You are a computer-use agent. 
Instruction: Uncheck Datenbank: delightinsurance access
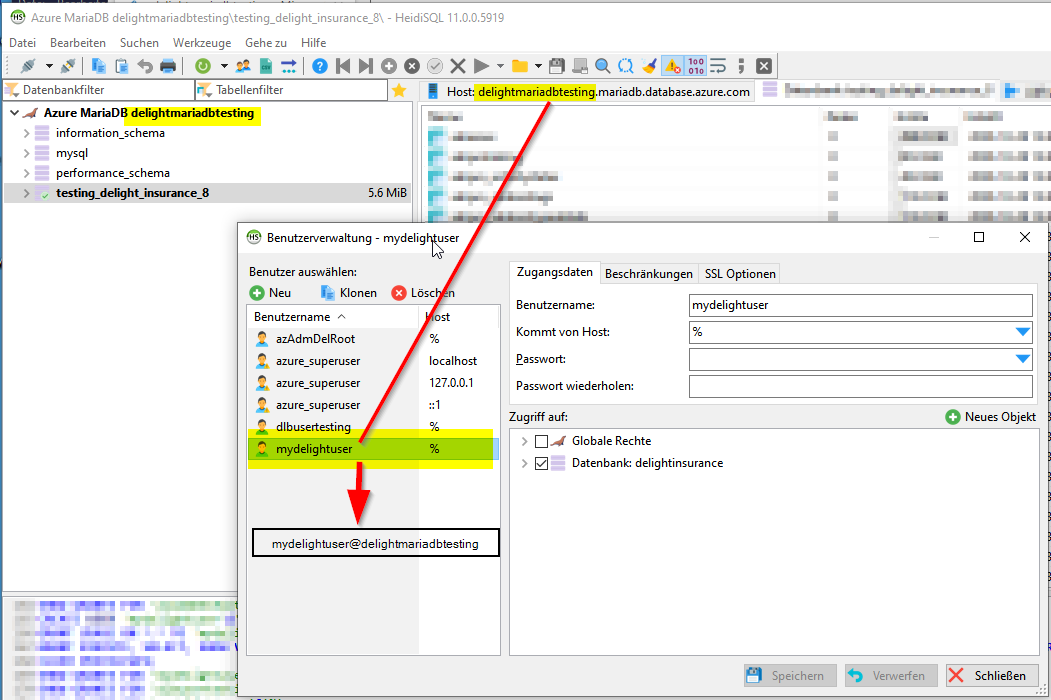542,463
